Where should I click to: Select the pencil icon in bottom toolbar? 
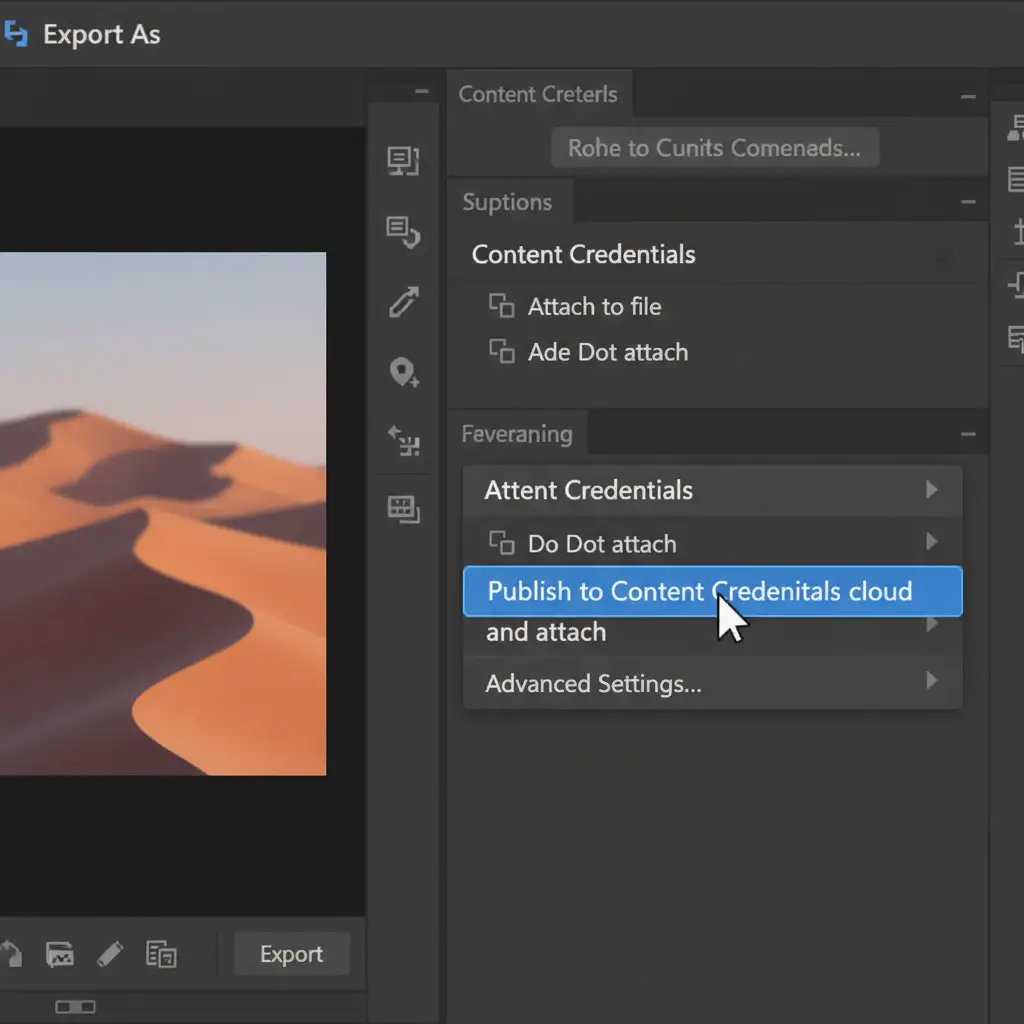coord(110,954)
